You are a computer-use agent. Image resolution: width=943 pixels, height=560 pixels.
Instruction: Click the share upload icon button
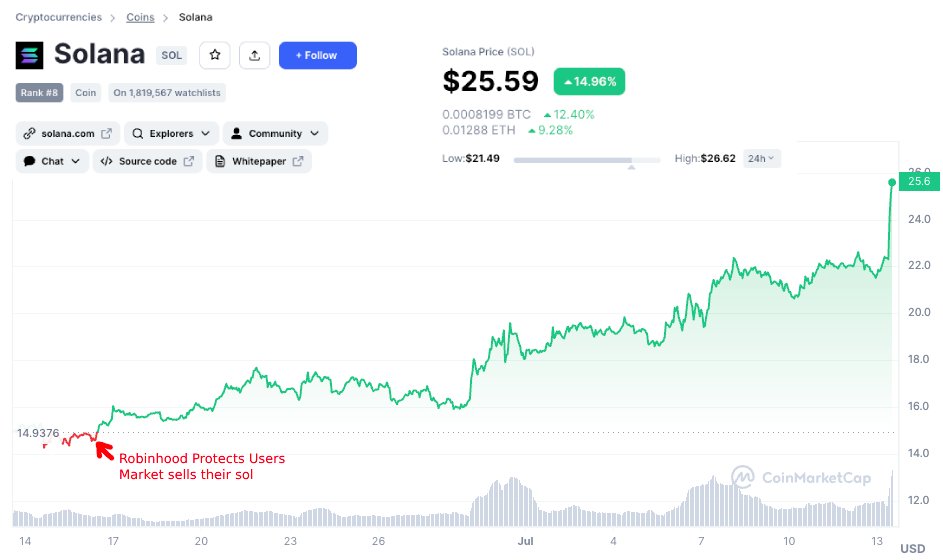[254, 55]
